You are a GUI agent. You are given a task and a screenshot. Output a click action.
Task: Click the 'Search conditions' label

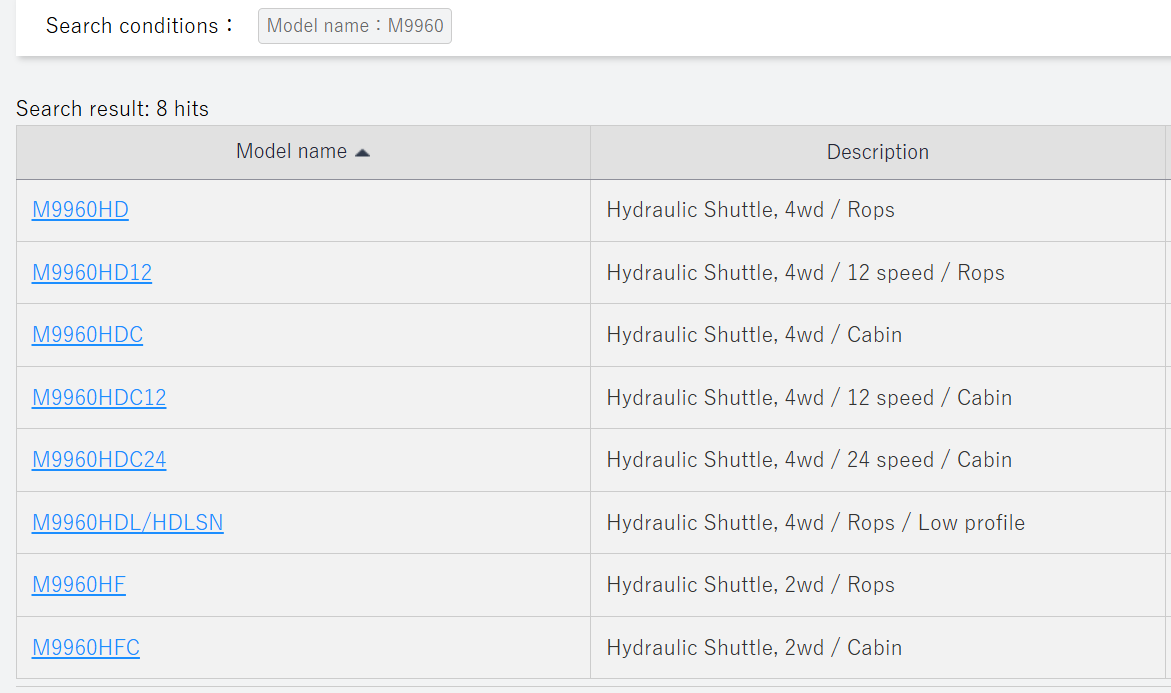[x=139, y=26]
